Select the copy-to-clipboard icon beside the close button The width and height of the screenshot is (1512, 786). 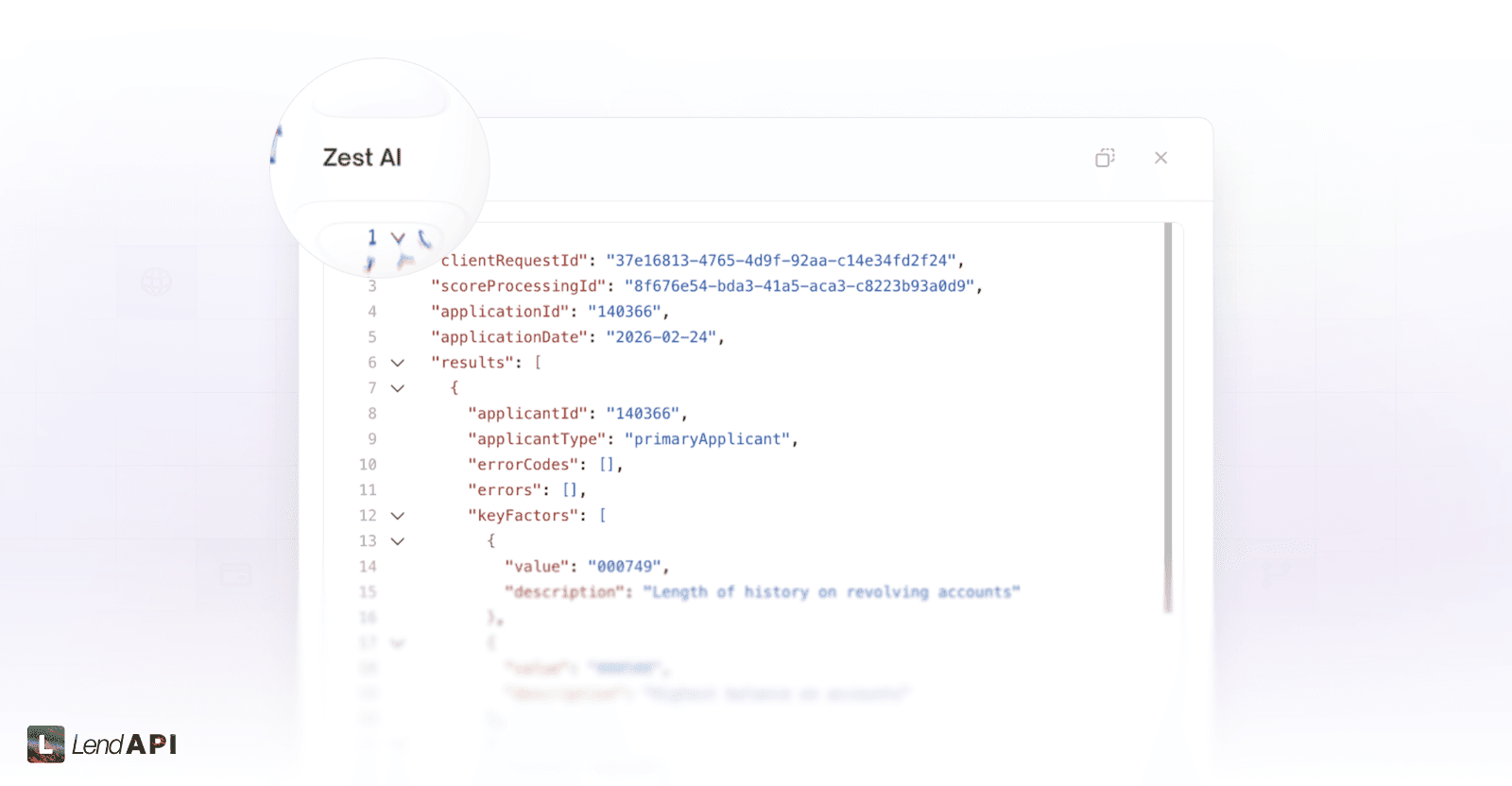1106,157
